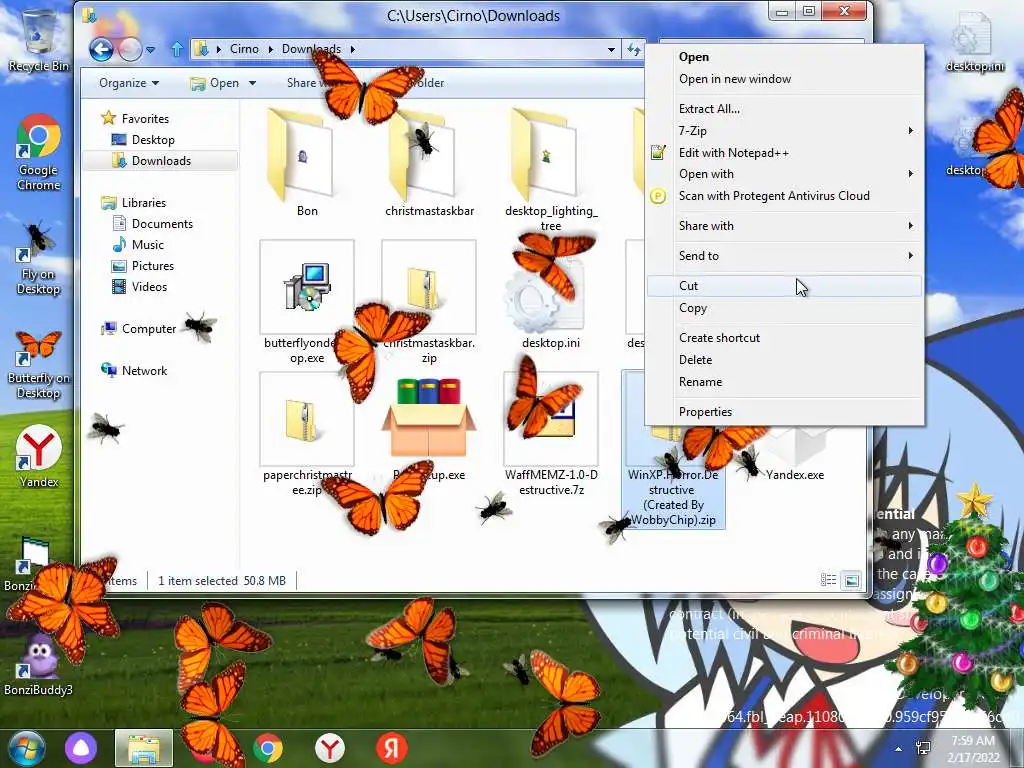Click the taskbar clock showing 7:59 AM

[973, 748]
